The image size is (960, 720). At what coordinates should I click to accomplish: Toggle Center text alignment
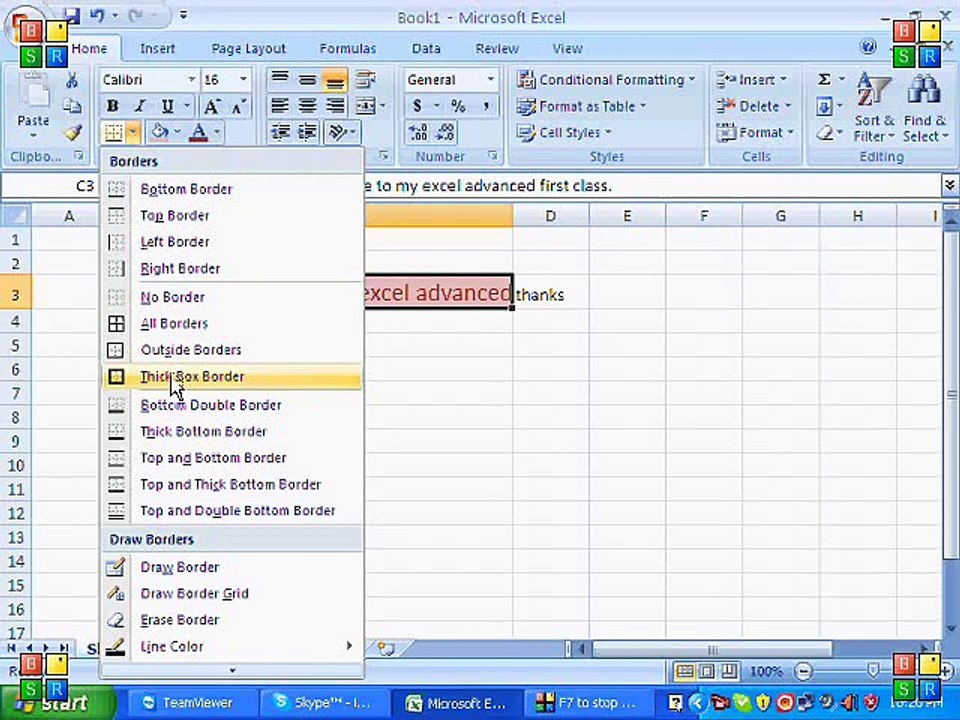307,106
